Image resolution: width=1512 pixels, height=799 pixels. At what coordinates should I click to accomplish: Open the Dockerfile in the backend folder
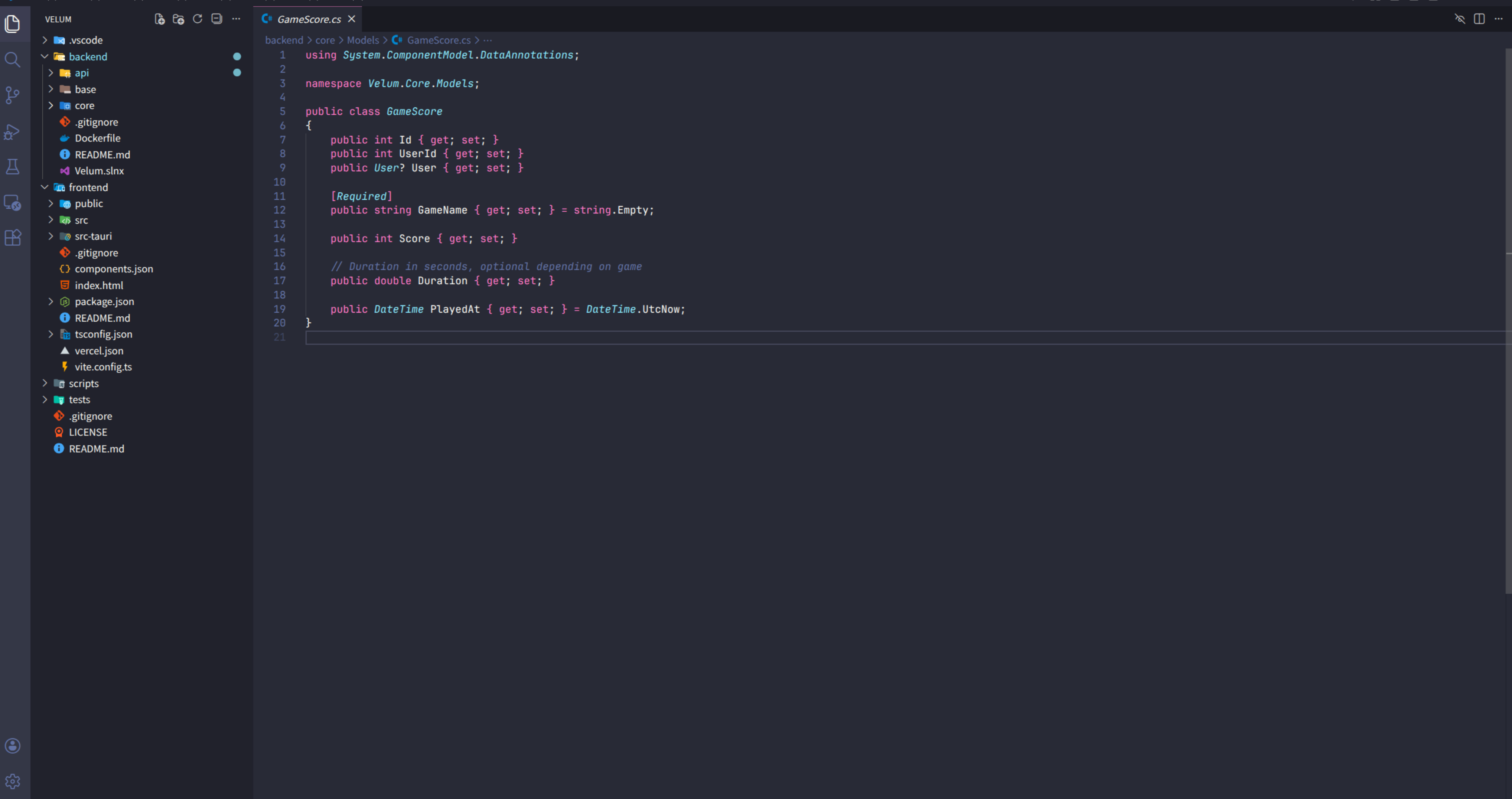click(x=97, y=138)
